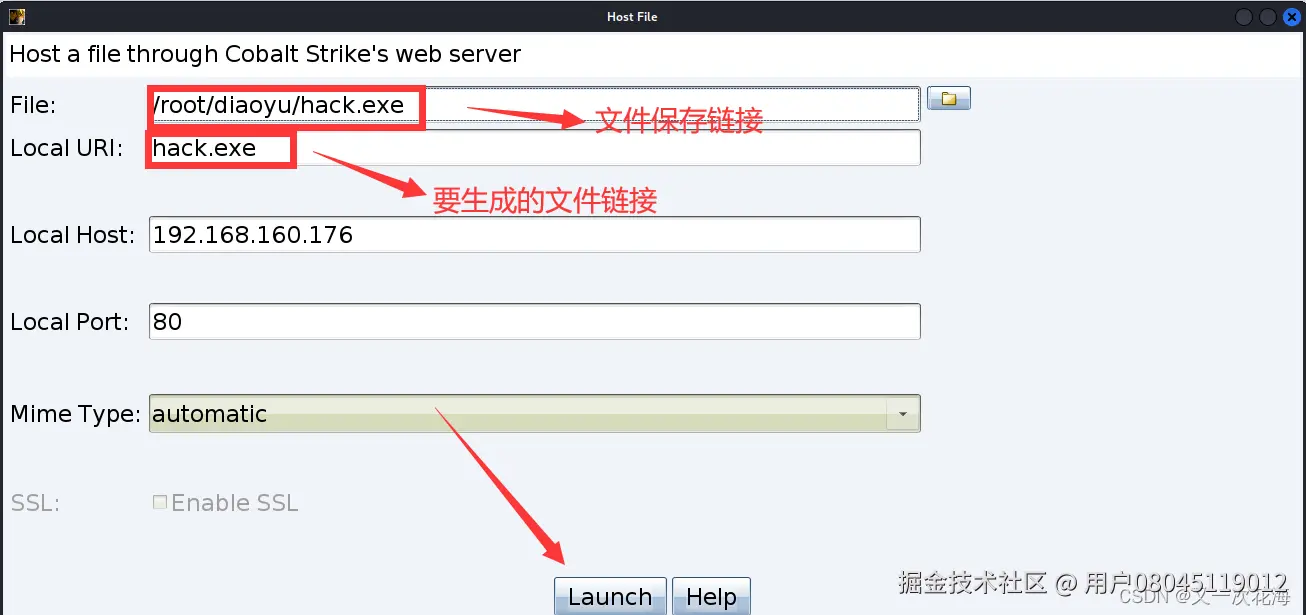This screenshot has width=1306, height=615.
Task: Edit the Local Host address field
Action: click(534, 235)
